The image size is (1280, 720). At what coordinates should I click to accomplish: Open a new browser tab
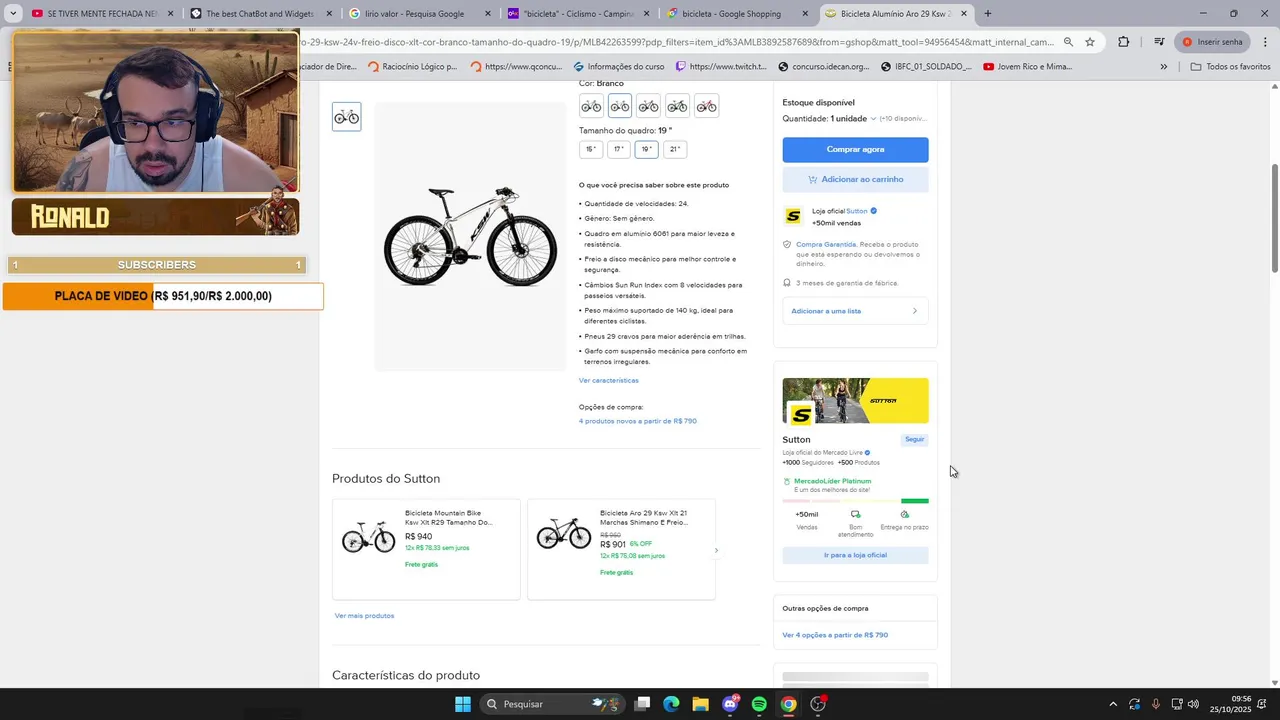coord(988,14)
